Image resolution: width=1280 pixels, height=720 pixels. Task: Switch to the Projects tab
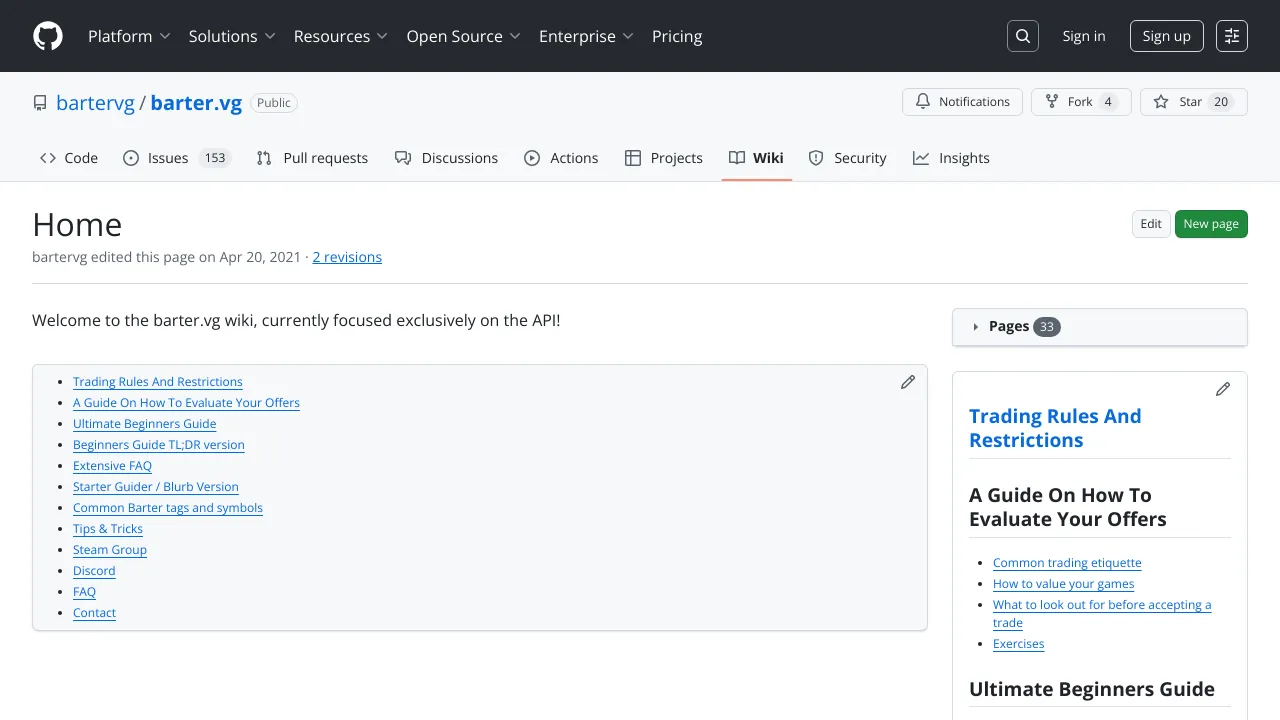click(664, 158)
